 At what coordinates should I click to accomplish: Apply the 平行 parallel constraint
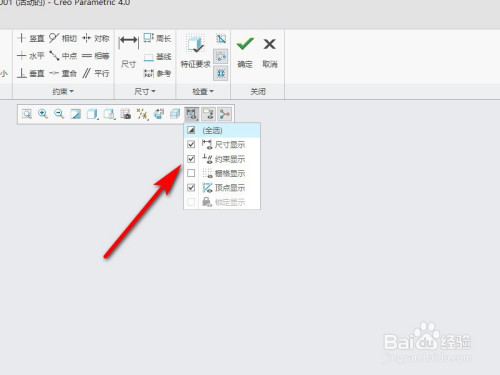point(96,73)
